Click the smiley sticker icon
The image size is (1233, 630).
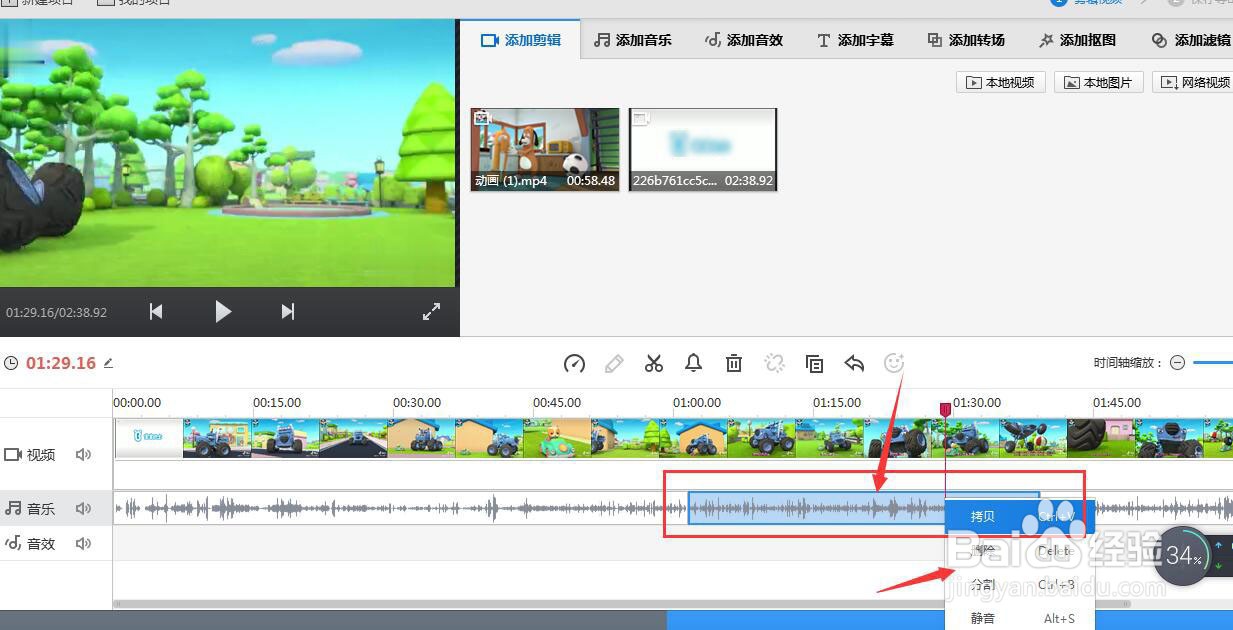[x=894, y=364]
